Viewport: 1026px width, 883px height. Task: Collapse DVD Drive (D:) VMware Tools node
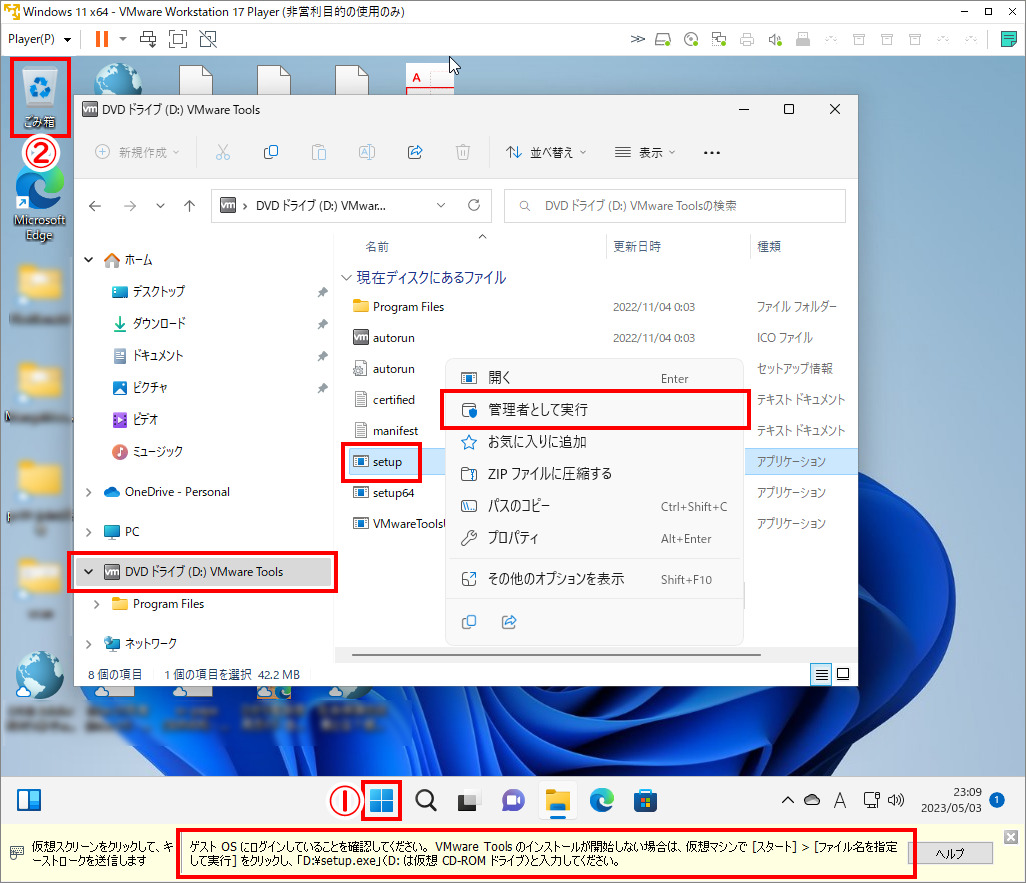coord(89,572)
